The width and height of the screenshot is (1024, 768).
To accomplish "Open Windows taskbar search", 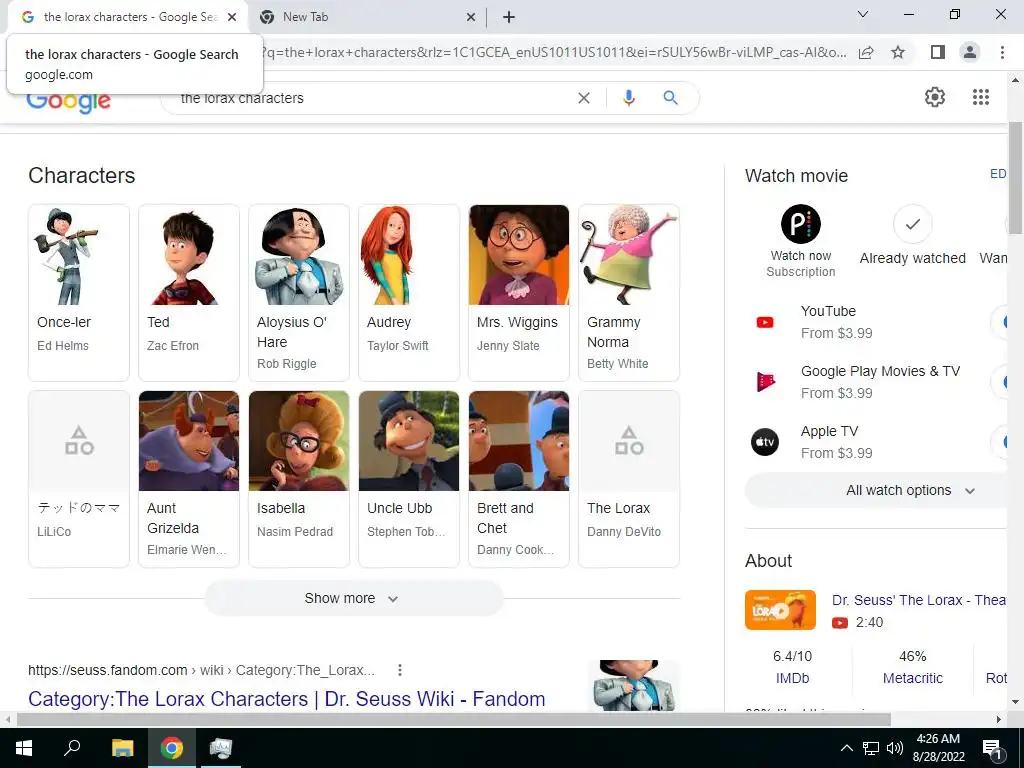I will [x=72, y=748].
